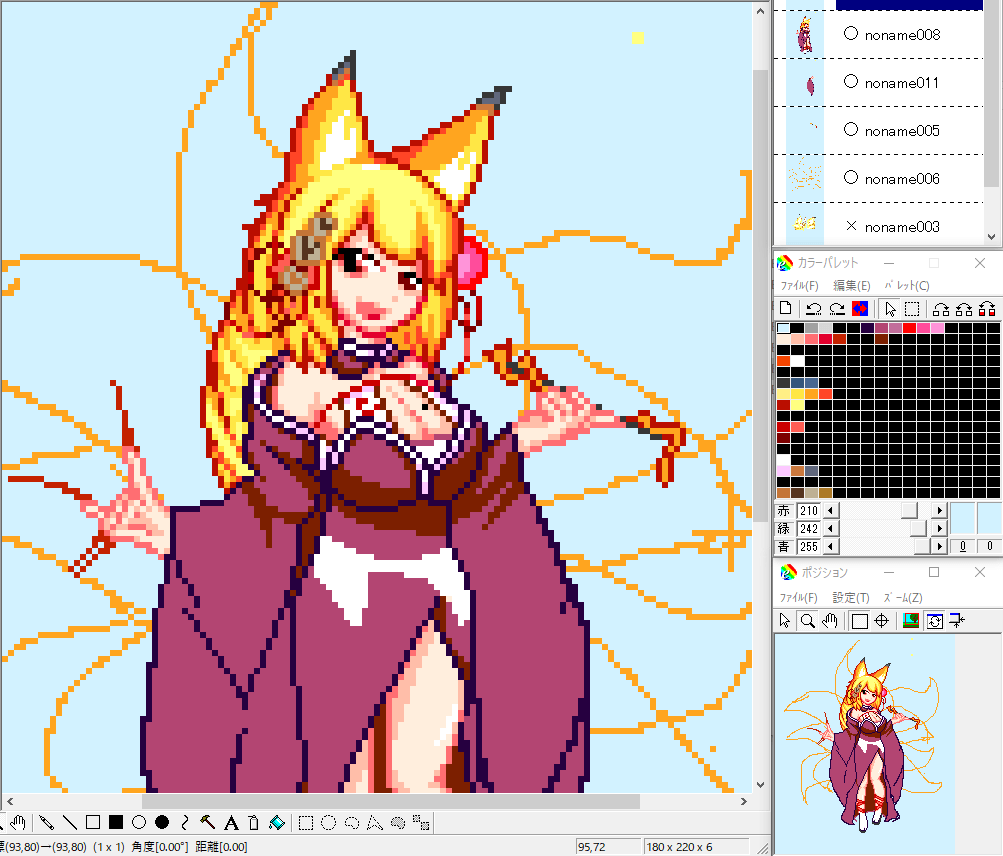Select the Position window hand tool
This screenshot has width=1003, height=856.
pos(830,621)
